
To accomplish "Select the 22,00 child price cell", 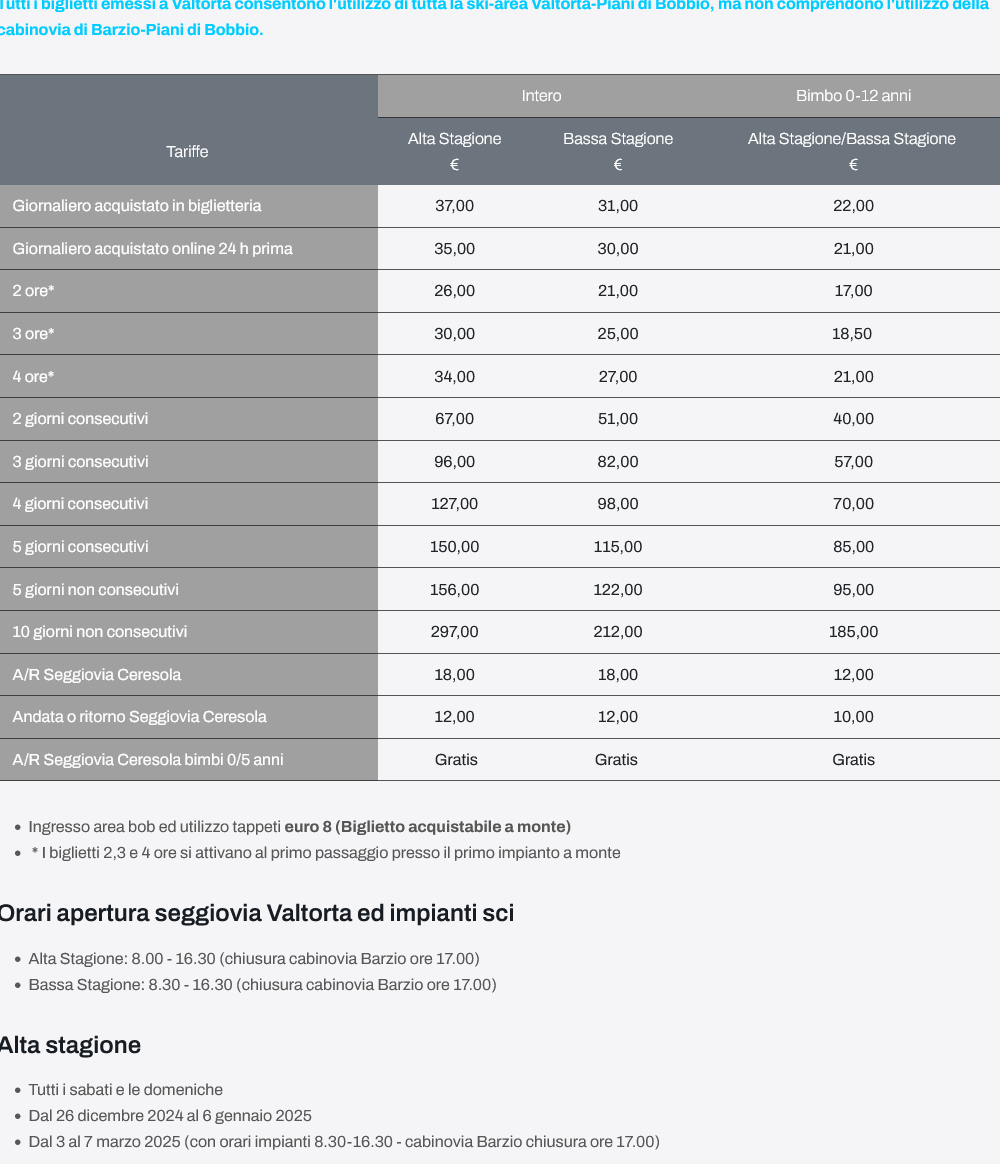I will tap(853, 206).
